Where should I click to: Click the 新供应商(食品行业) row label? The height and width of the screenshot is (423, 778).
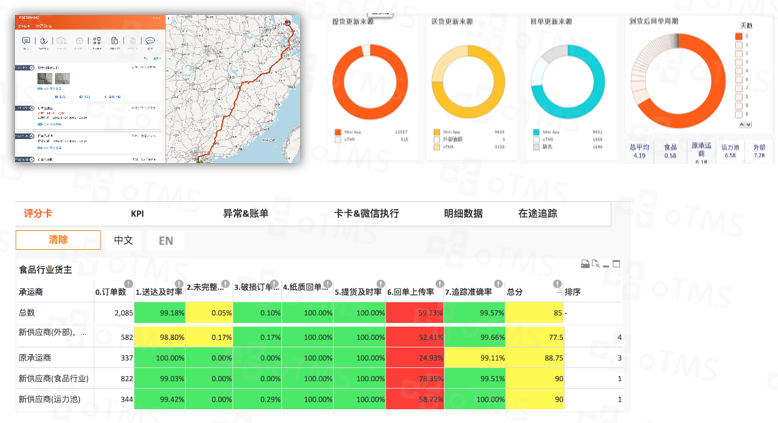click(x=53, y=378)
